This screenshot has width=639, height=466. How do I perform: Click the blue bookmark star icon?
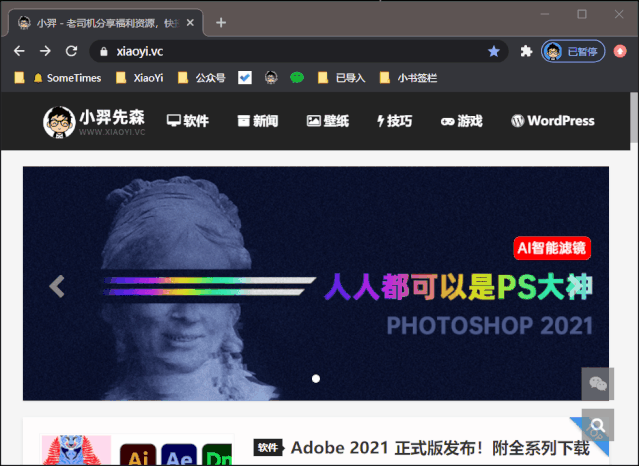[x=494, y=51]
